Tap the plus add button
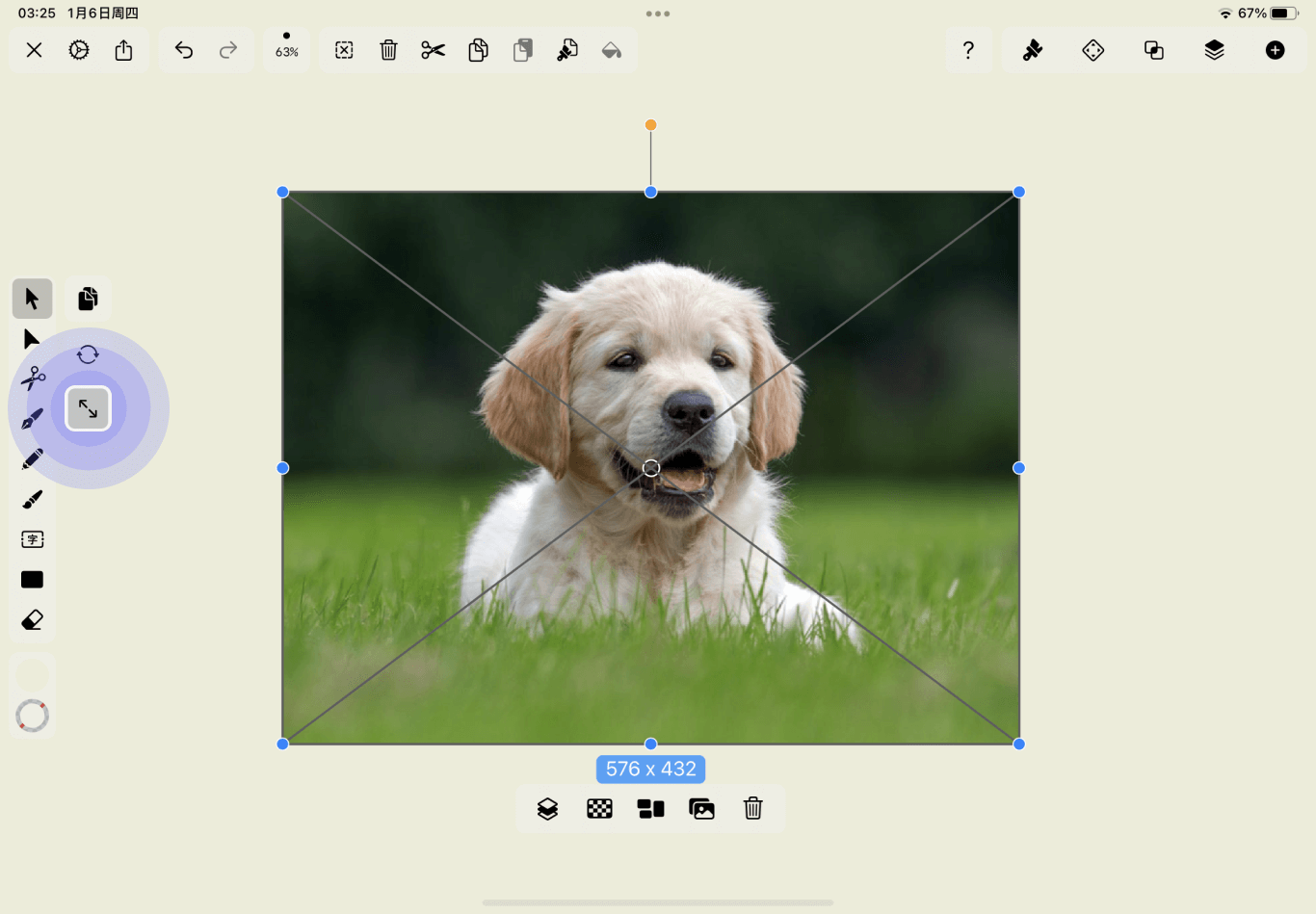The height and width of the screenshot is (914, 1316). [x=1276, y=50]
